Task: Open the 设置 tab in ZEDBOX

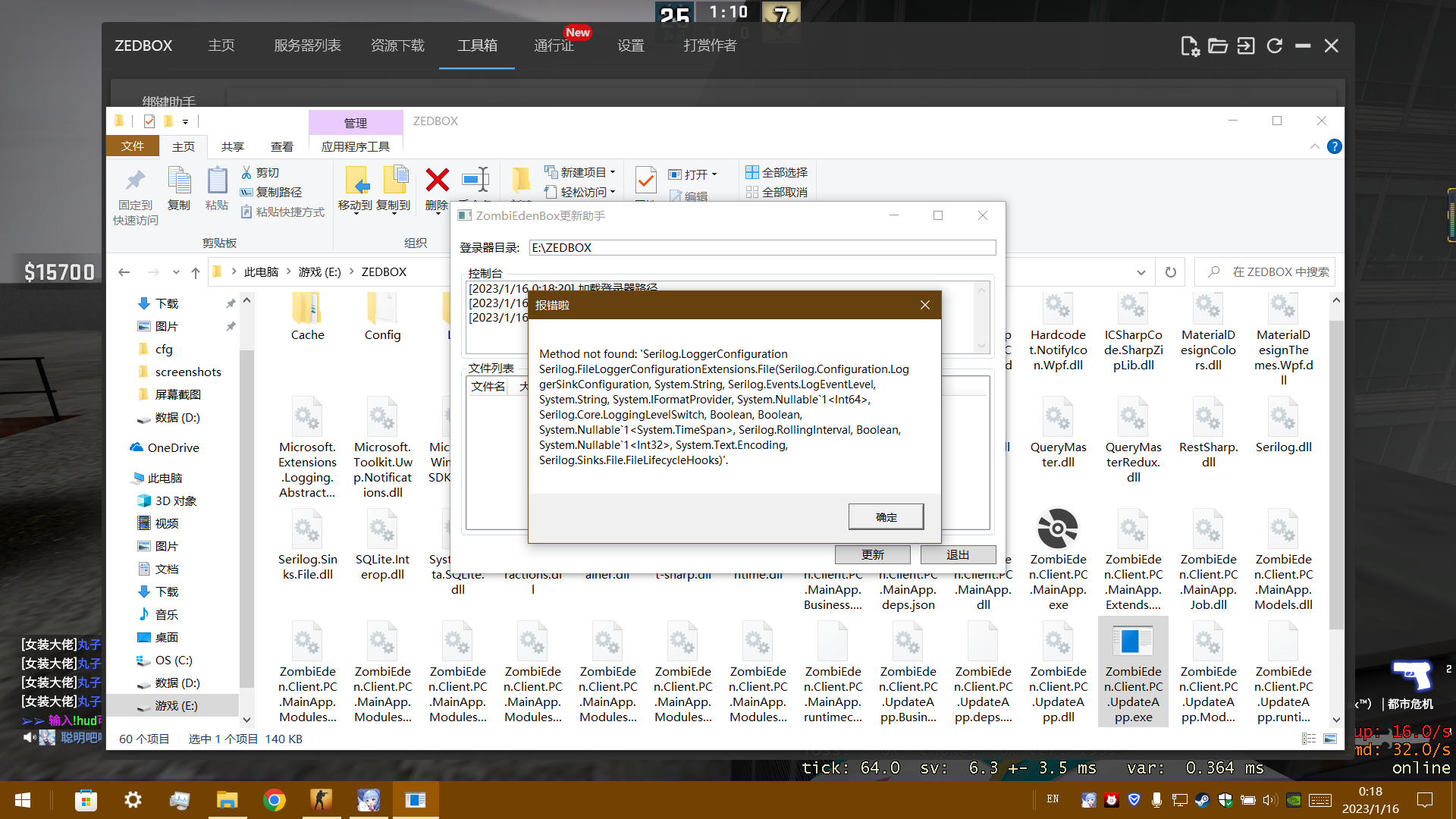Action: click(630, 45)
